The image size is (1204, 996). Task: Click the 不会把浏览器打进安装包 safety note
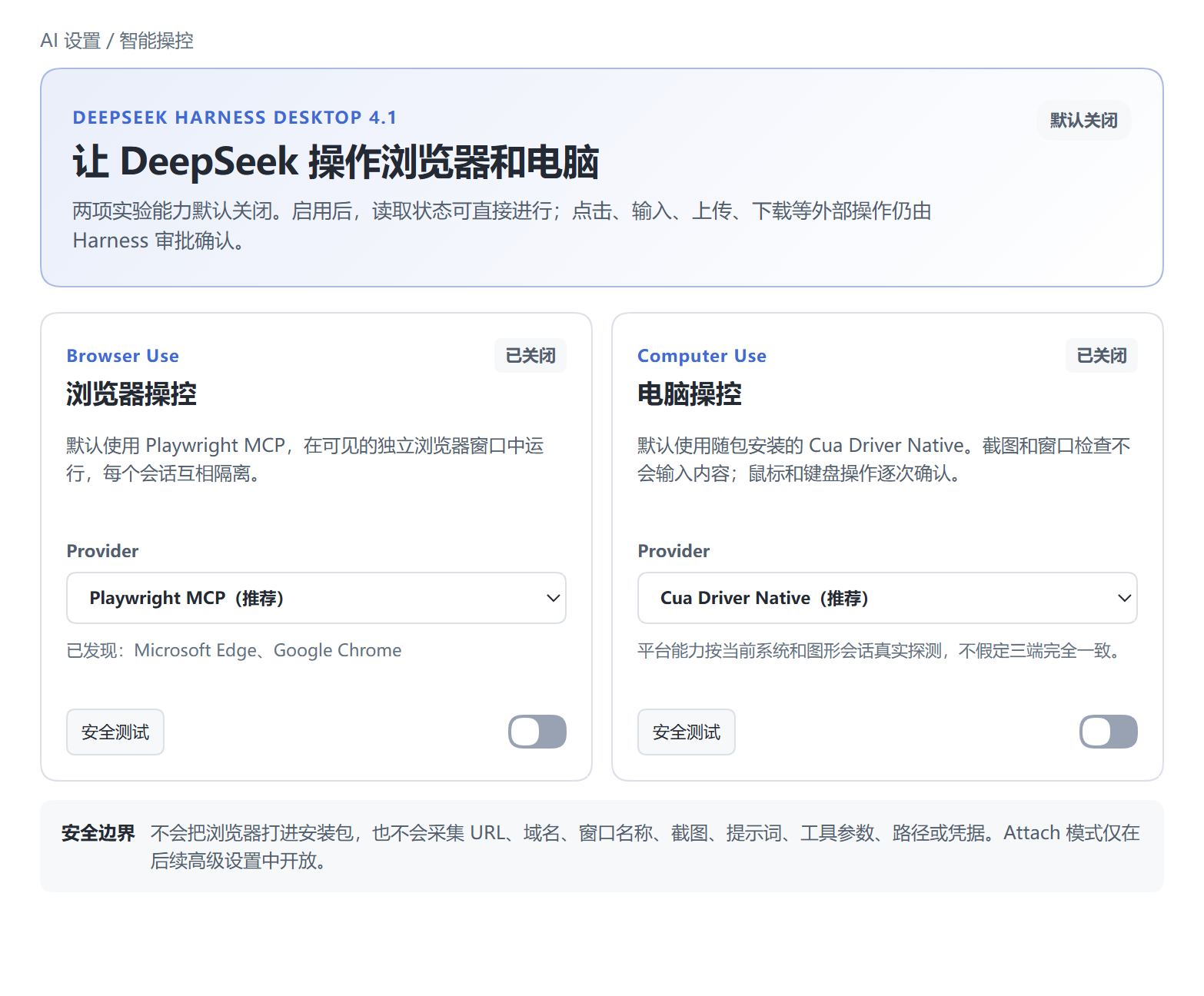click(645, 847)
